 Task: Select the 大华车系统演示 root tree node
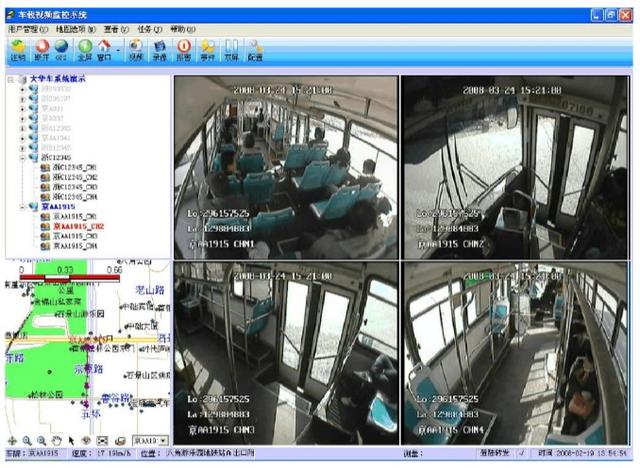(x=57, y=79)
